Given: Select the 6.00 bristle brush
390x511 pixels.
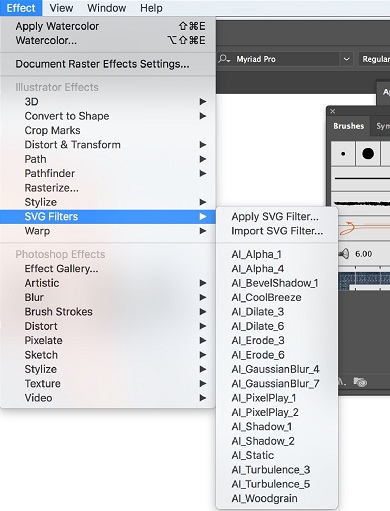Looking at the screenshot, I should (364, 254).
